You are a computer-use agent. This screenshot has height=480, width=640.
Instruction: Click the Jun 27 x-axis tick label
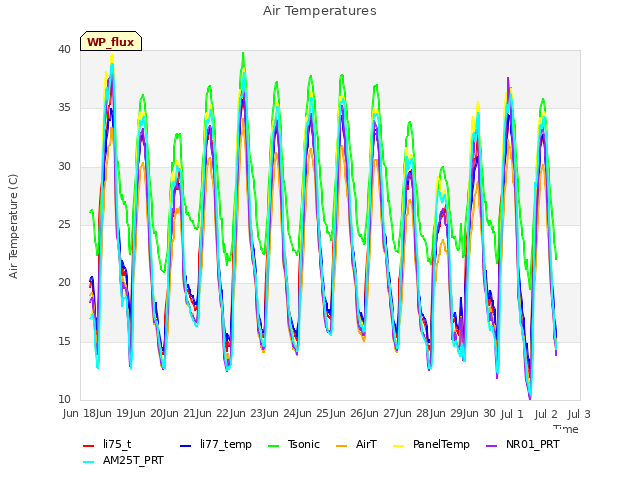[x=379, y=413]
